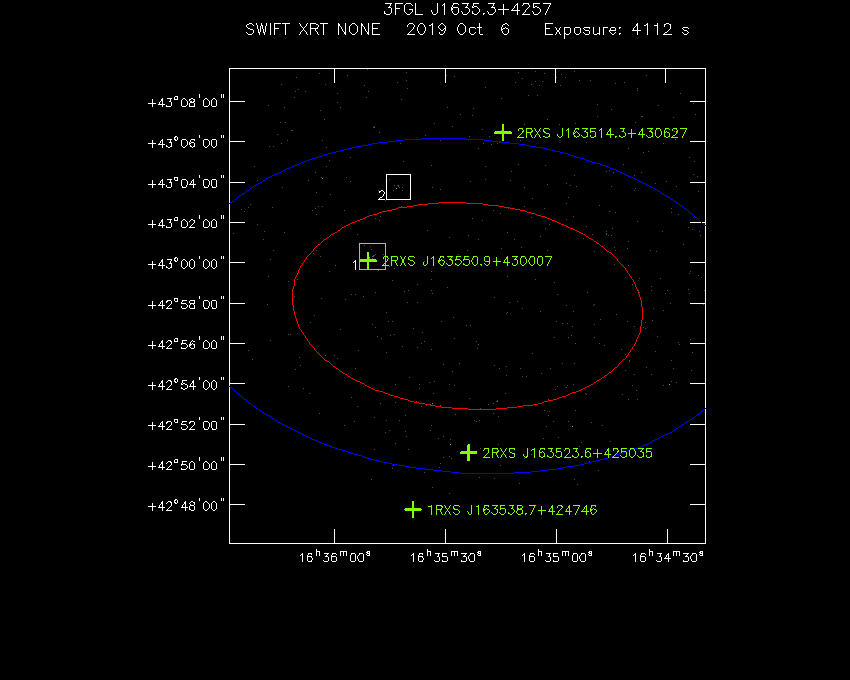Click declination label +42°54'00"
Screen dimensions: 850x680
(186, 384)
